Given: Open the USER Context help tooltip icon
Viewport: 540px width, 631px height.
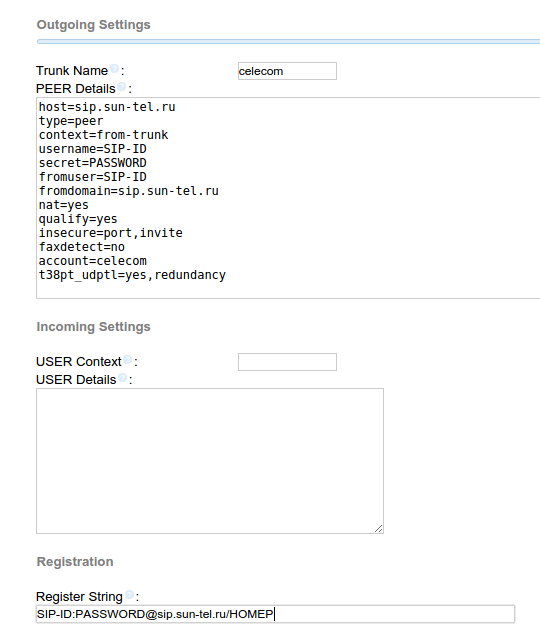Looking at the screenshot, I should coord(128,360).
